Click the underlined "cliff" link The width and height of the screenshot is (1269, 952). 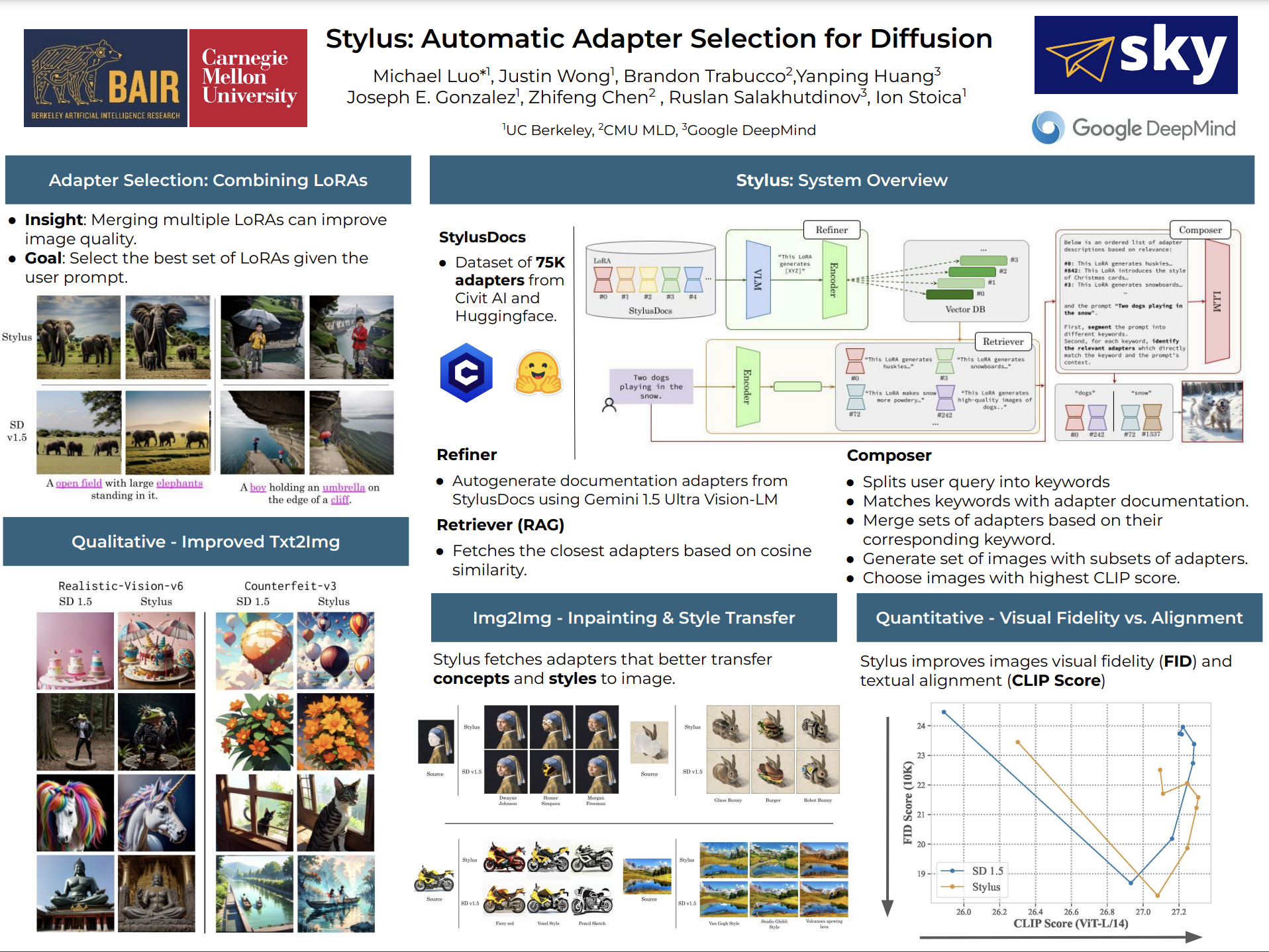click(x=340, y=500)
